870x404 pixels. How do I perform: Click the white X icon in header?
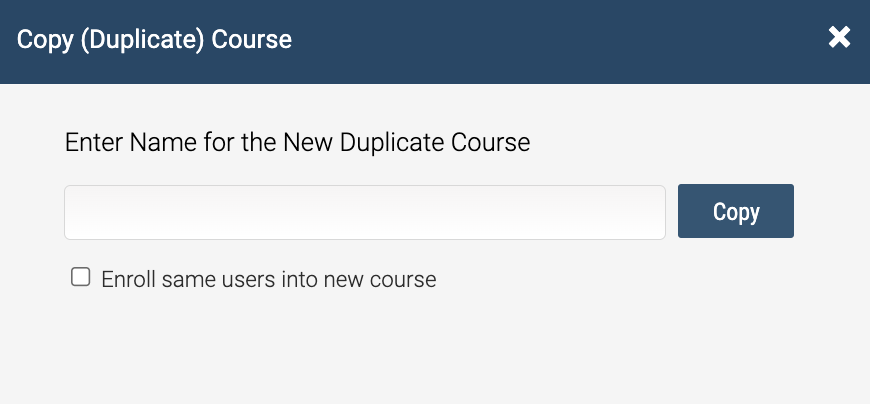click(x=839, y=38)
